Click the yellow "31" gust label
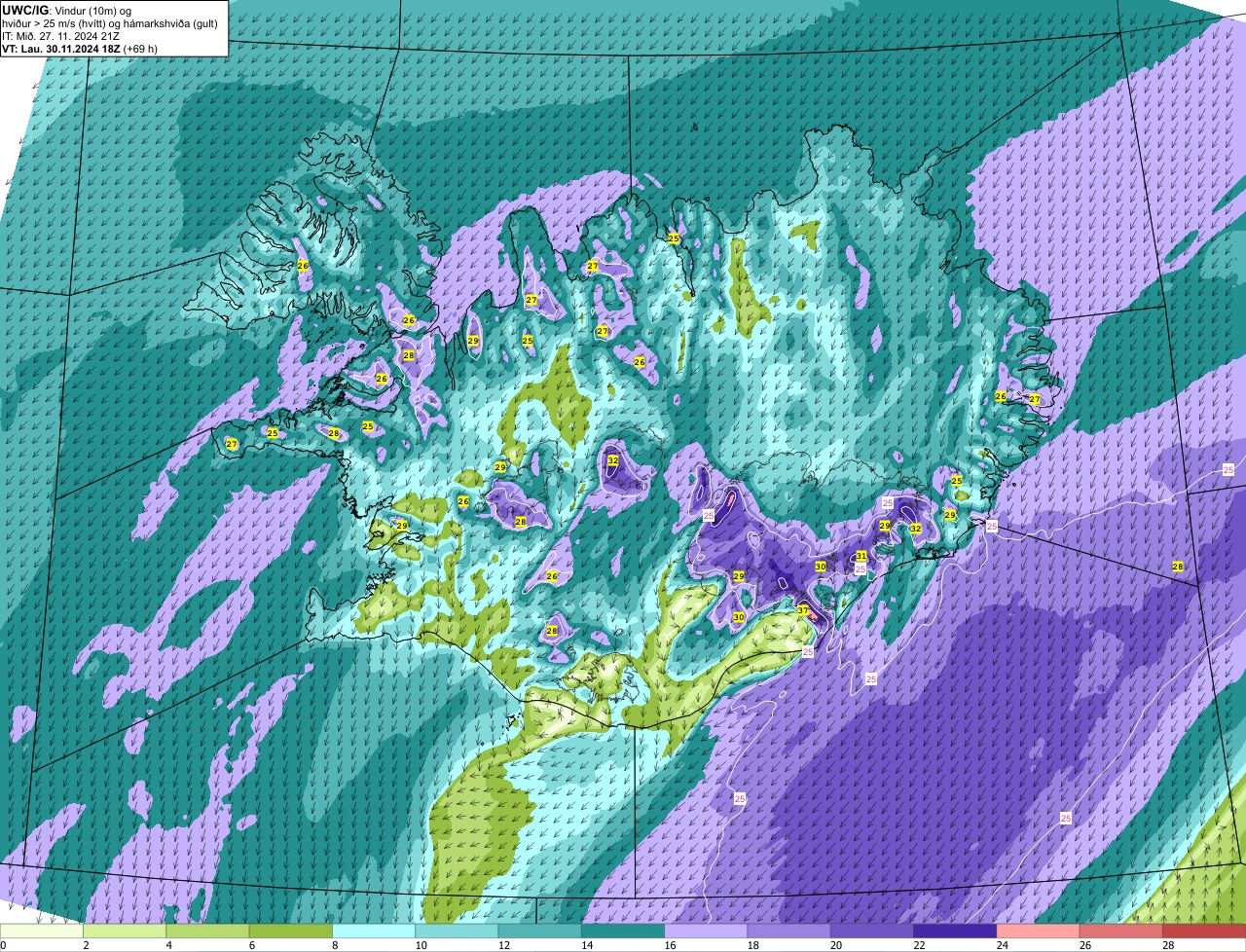Screen dimensions: 1246x952 (861, 556)
